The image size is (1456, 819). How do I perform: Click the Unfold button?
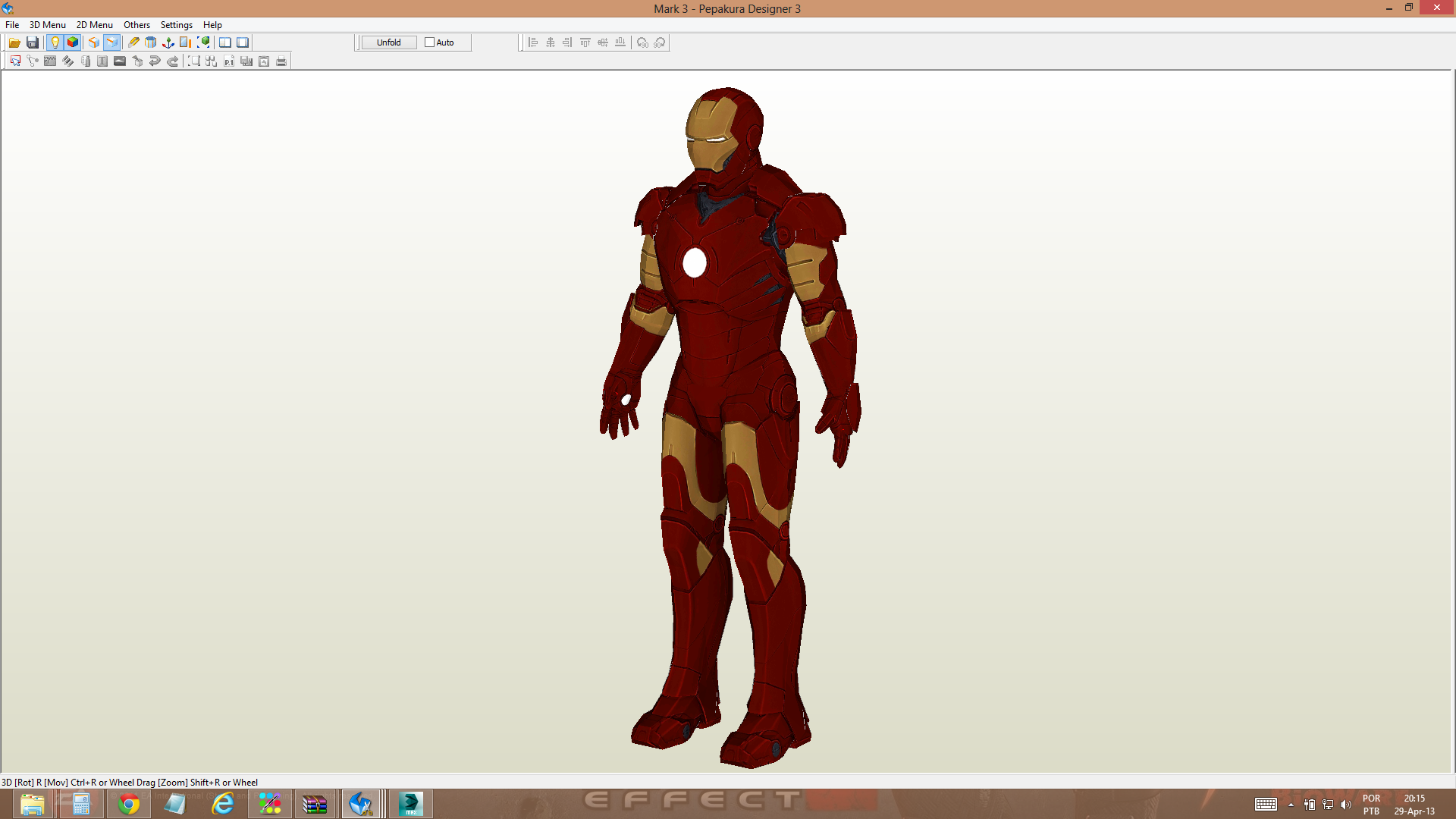(x=389, y=42)
